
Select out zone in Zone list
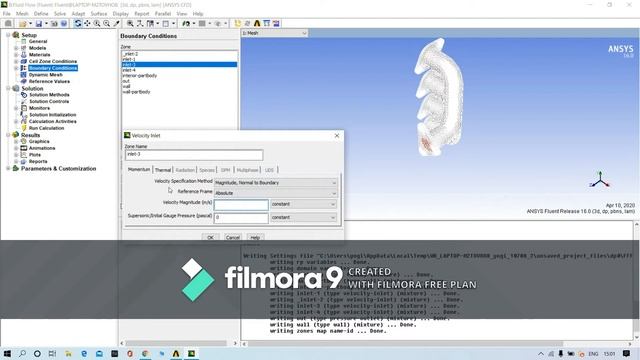[x=179, y=81]
